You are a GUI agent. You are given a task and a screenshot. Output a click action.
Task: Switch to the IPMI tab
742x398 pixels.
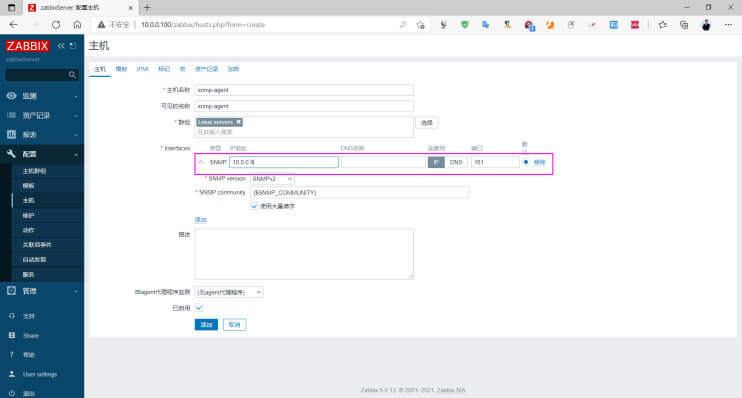click(142, 69)
